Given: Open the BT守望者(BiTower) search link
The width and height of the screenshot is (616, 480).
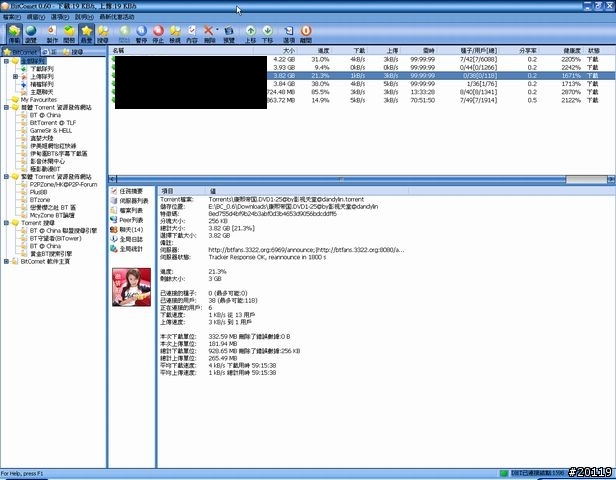Looking at the screenshot, I should [55, 238].
